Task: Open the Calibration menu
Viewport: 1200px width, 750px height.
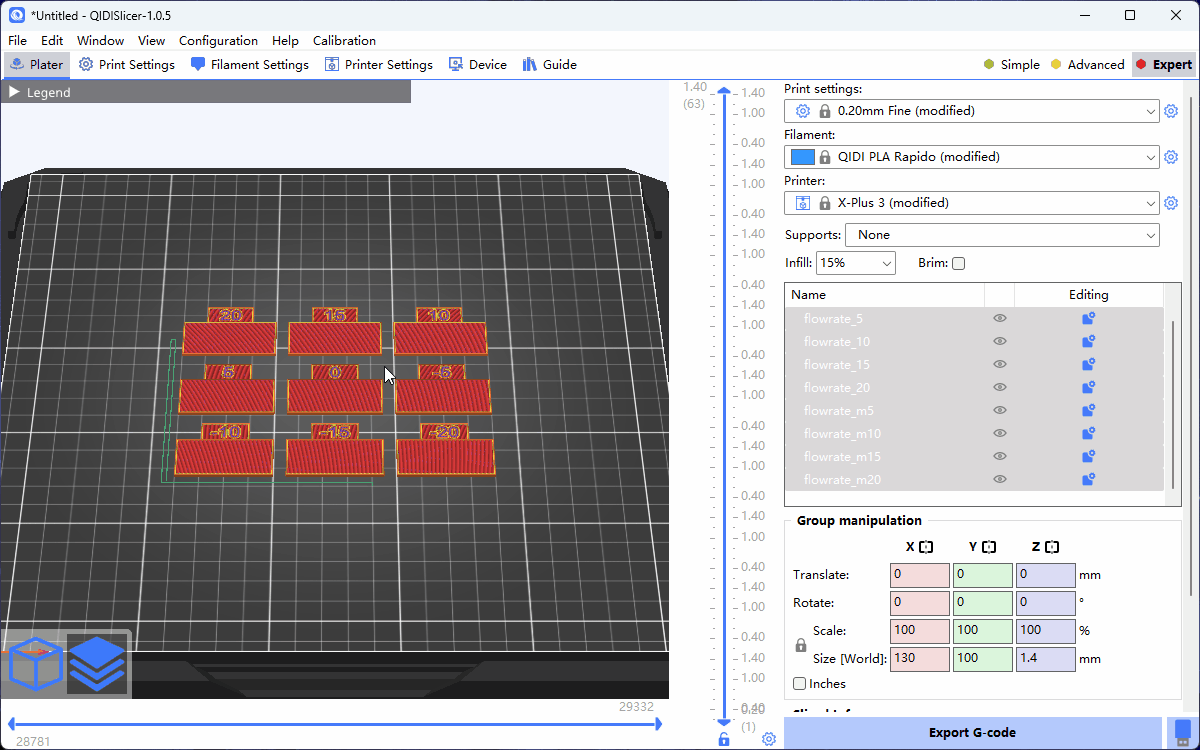Action: click(344, 41)
